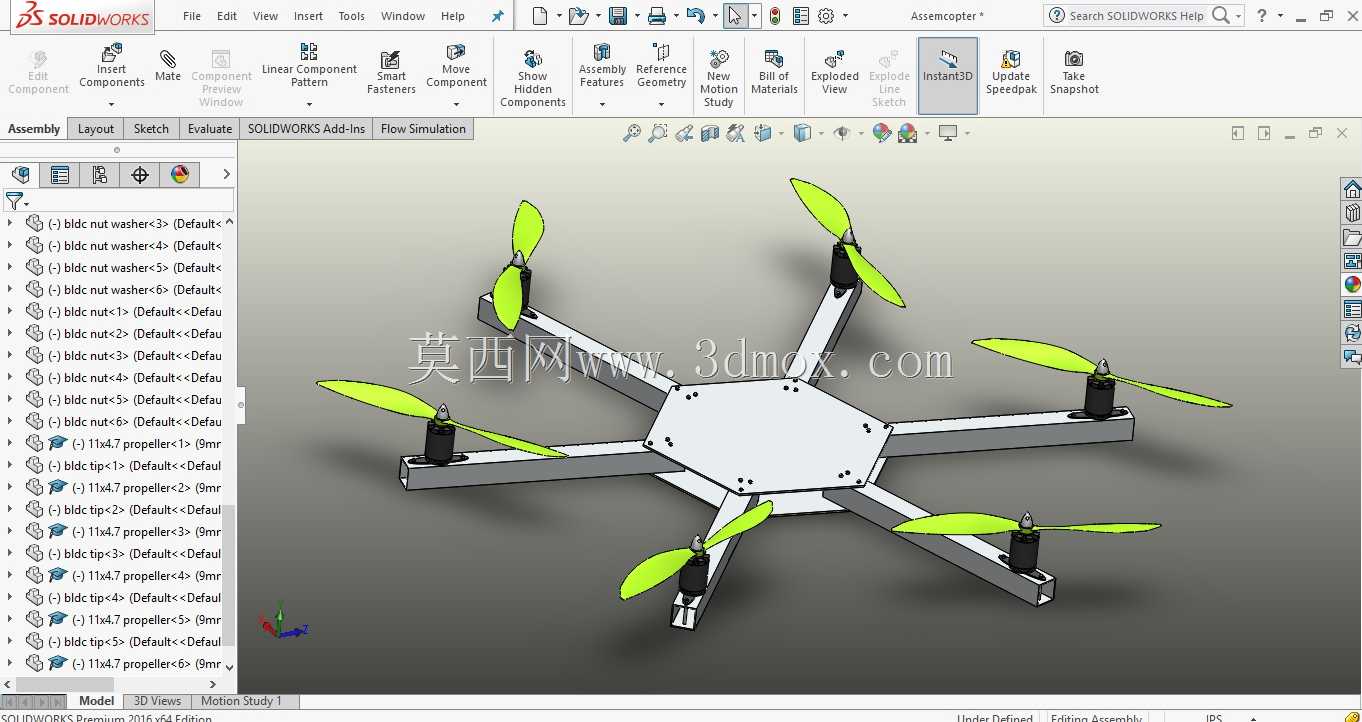This screenshot has width=1362, height=722.
Task: Open the DisplayManager tab
Action: pos(180,175)
